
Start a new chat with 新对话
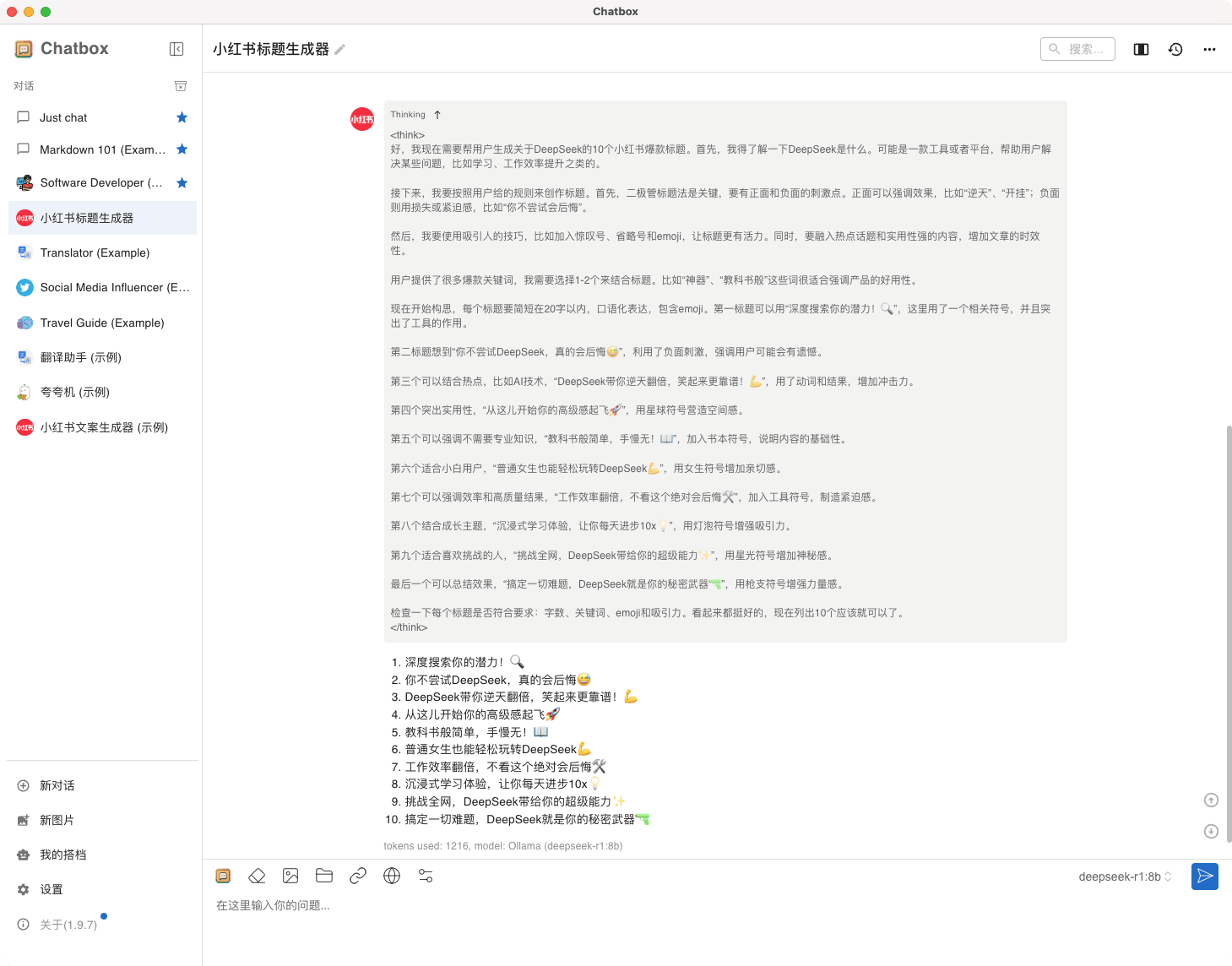pos(102,785)
